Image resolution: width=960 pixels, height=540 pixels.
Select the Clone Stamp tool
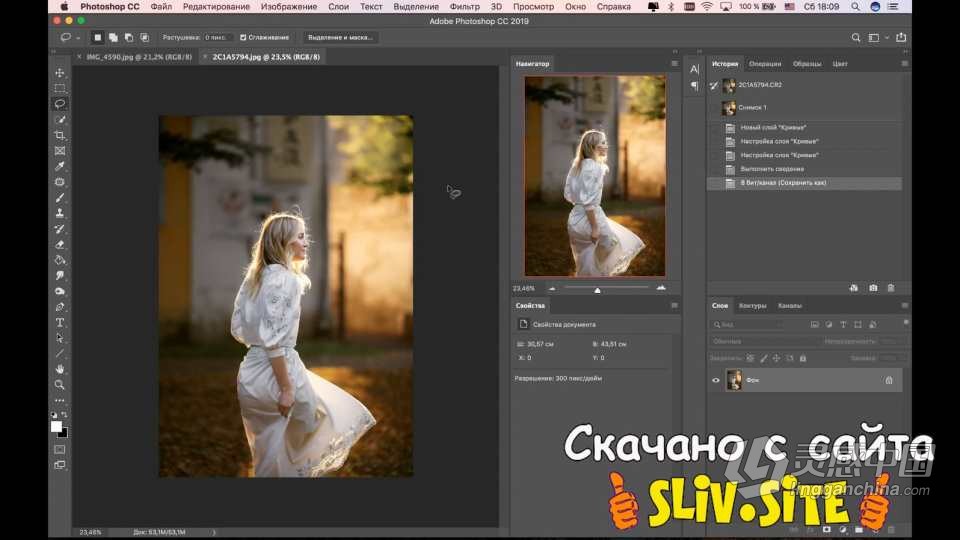(59, 213)
